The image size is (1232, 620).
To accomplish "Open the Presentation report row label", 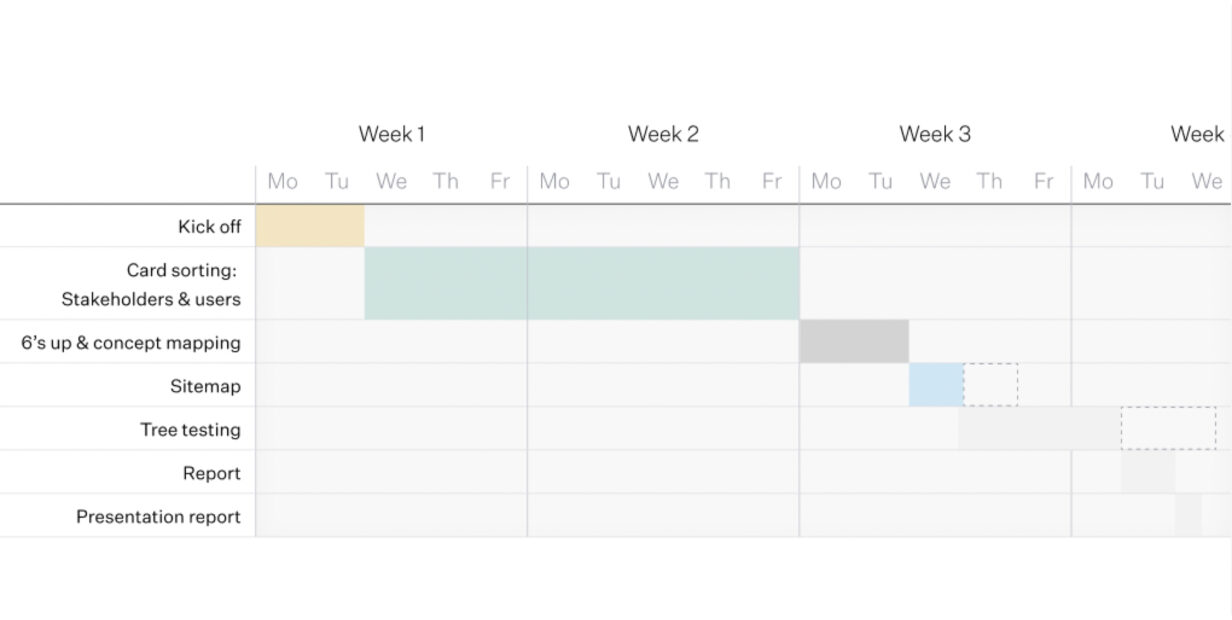I will tap(158, 517).
